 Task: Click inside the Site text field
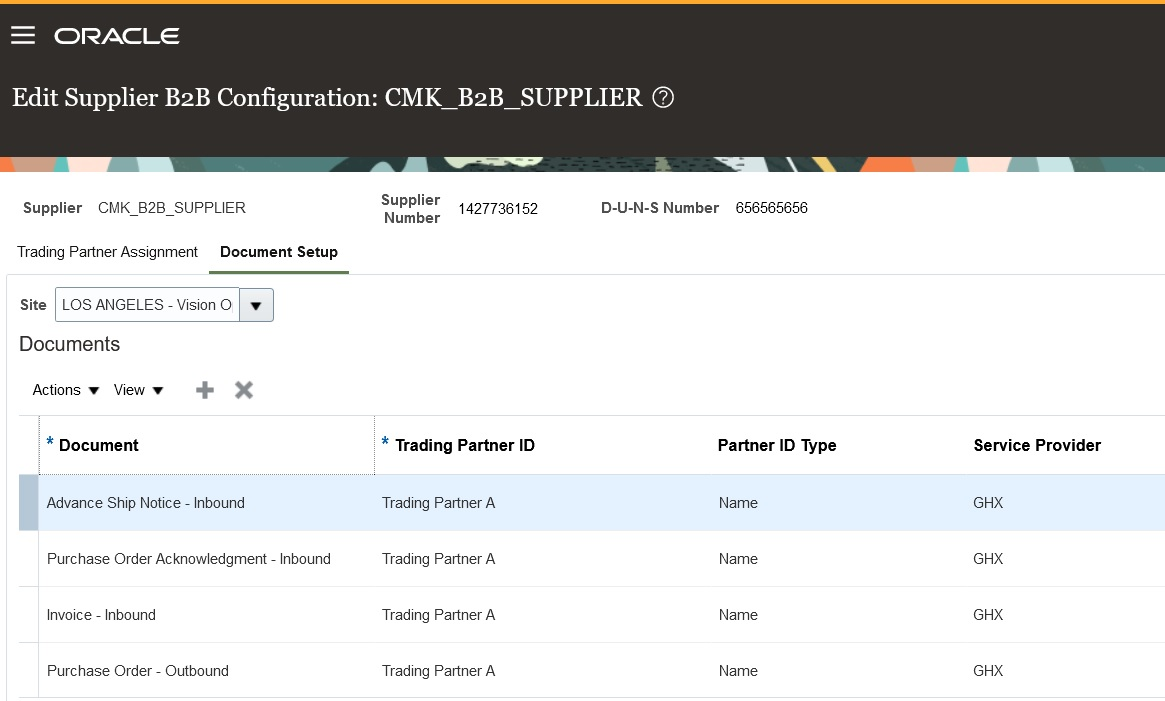tap(145, 304)
